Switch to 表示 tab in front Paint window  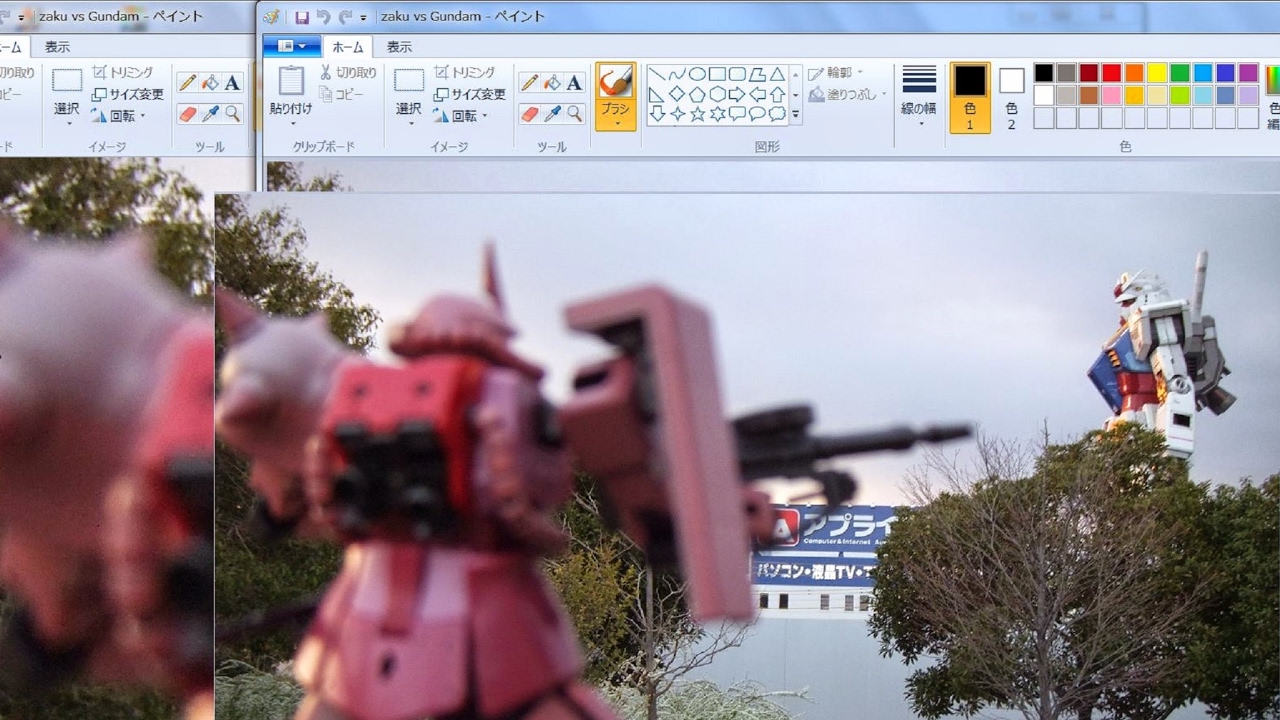[x=399, y=47]
